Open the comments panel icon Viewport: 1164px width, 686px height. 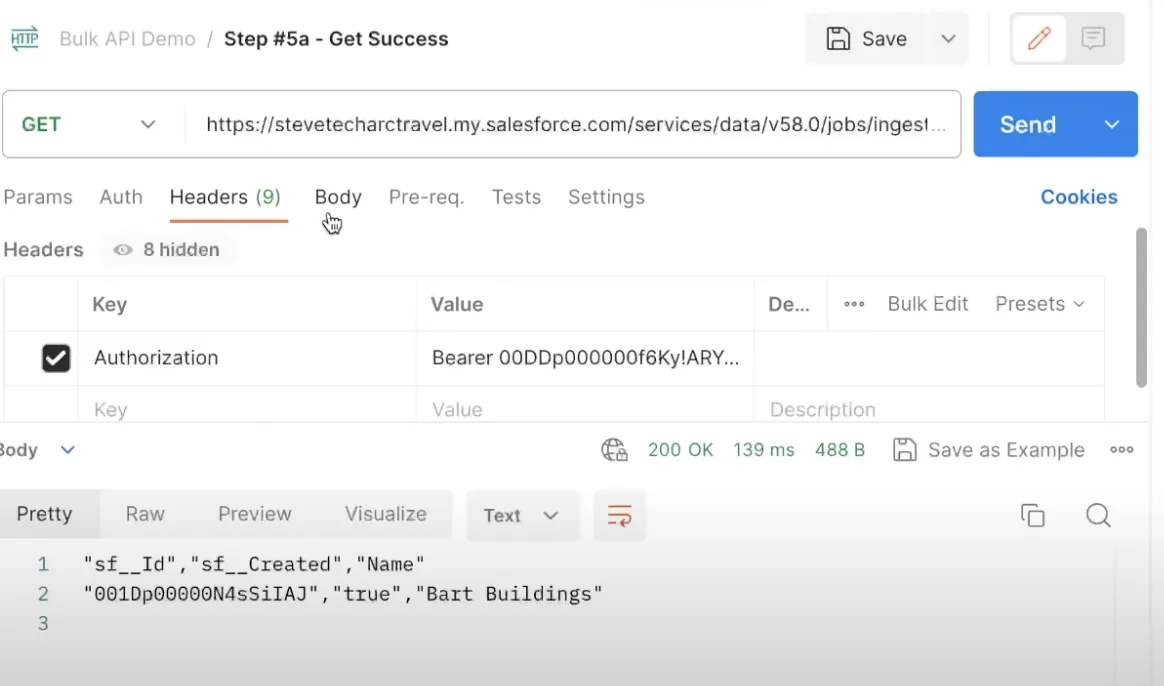pos(1093,38)
